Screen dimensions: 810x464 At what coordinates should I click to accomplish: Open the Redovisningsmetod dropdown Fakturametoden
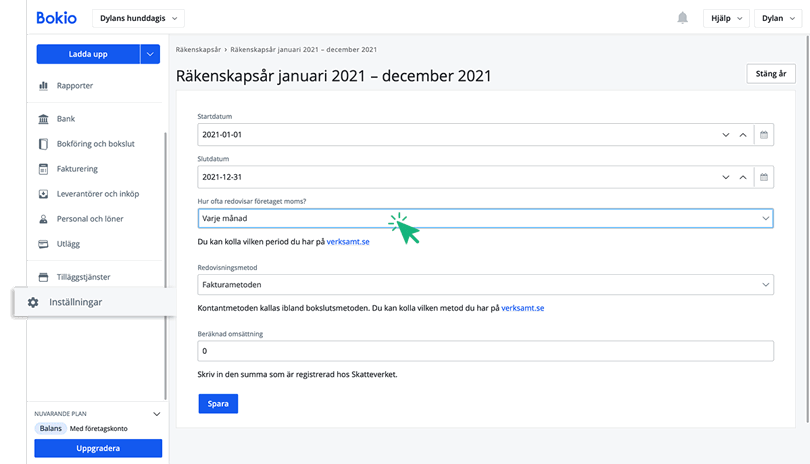(485, 285)
